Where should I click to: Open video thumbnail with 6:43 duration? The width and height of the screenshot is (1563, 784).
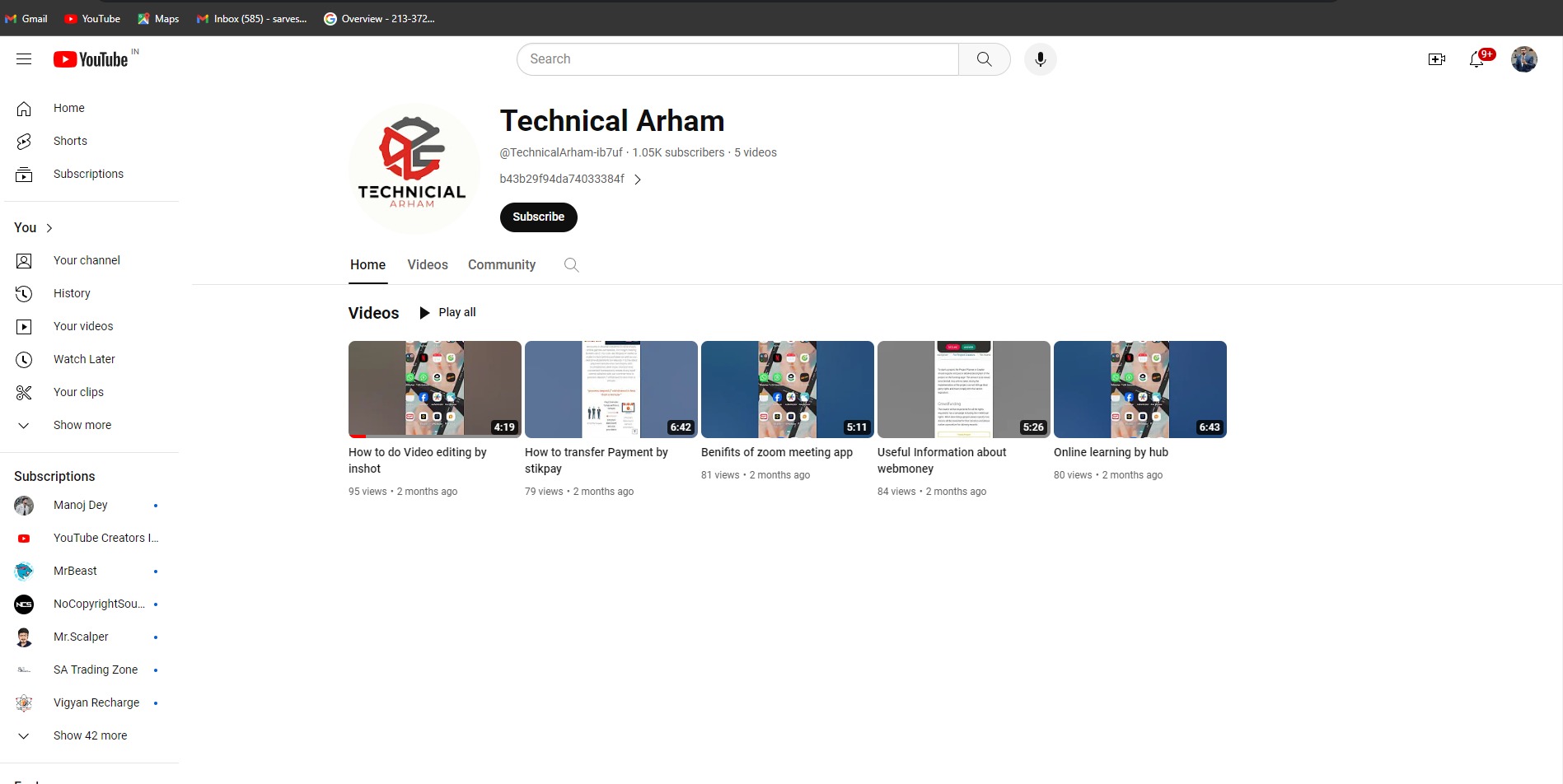[x=1139, y=390]
